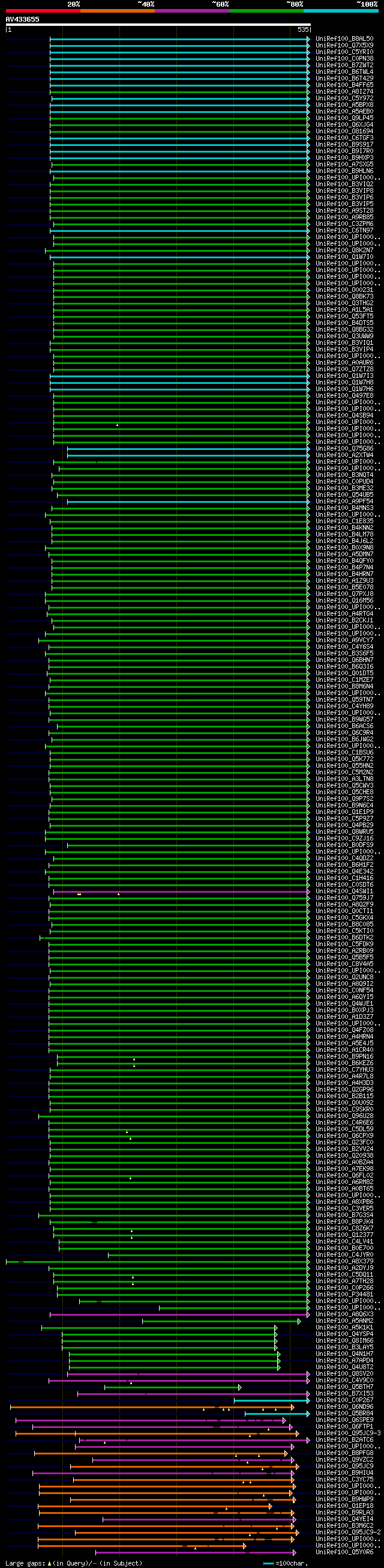The height and width of the screenshot is (1568, 384).
Task: Select the AV433655 query label
Action: (x=22, y=19)
